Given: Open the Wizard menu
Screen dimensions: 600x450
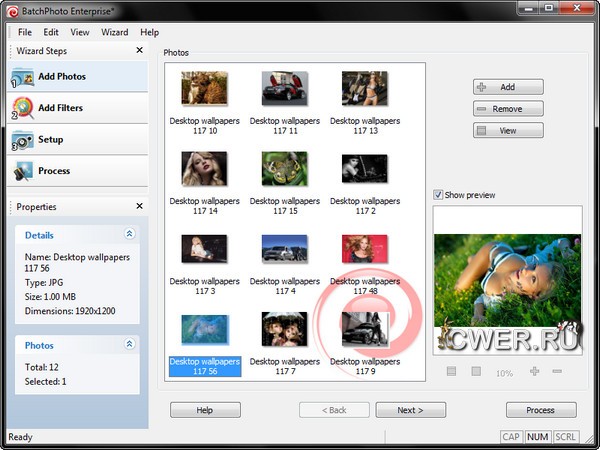Looking at the screenshot, I should (114, 32).
